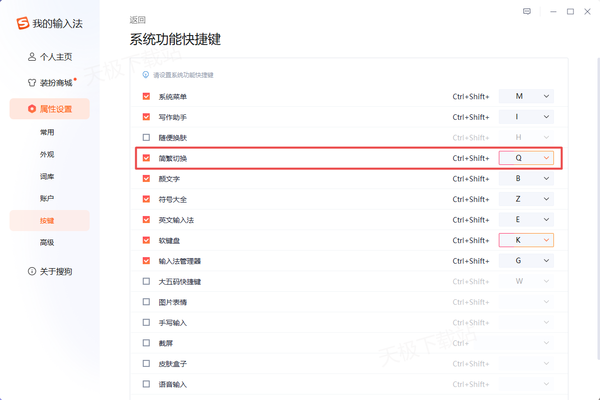The width and height of the screenshot is (600, 400).
Task: Click 系统功能快捷键 heading
Action: (175, 39)
